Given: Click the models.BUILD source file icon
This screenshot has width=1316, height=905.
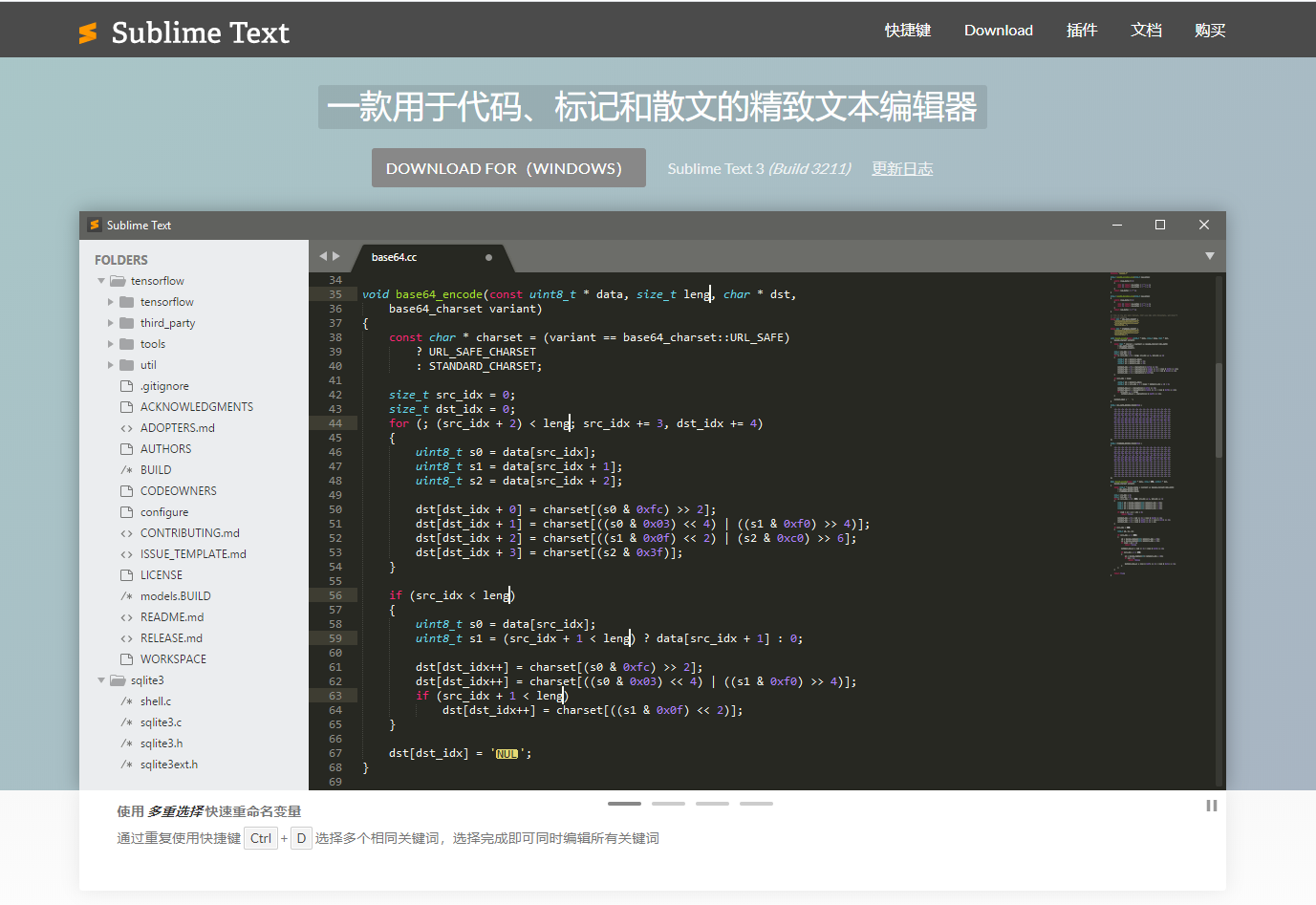Looking at the screenshot, I should [x=126, y=596].
